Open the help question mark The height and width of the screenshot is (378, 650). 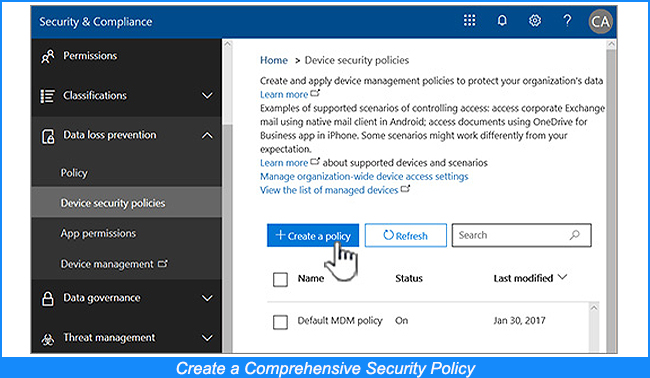567,20
